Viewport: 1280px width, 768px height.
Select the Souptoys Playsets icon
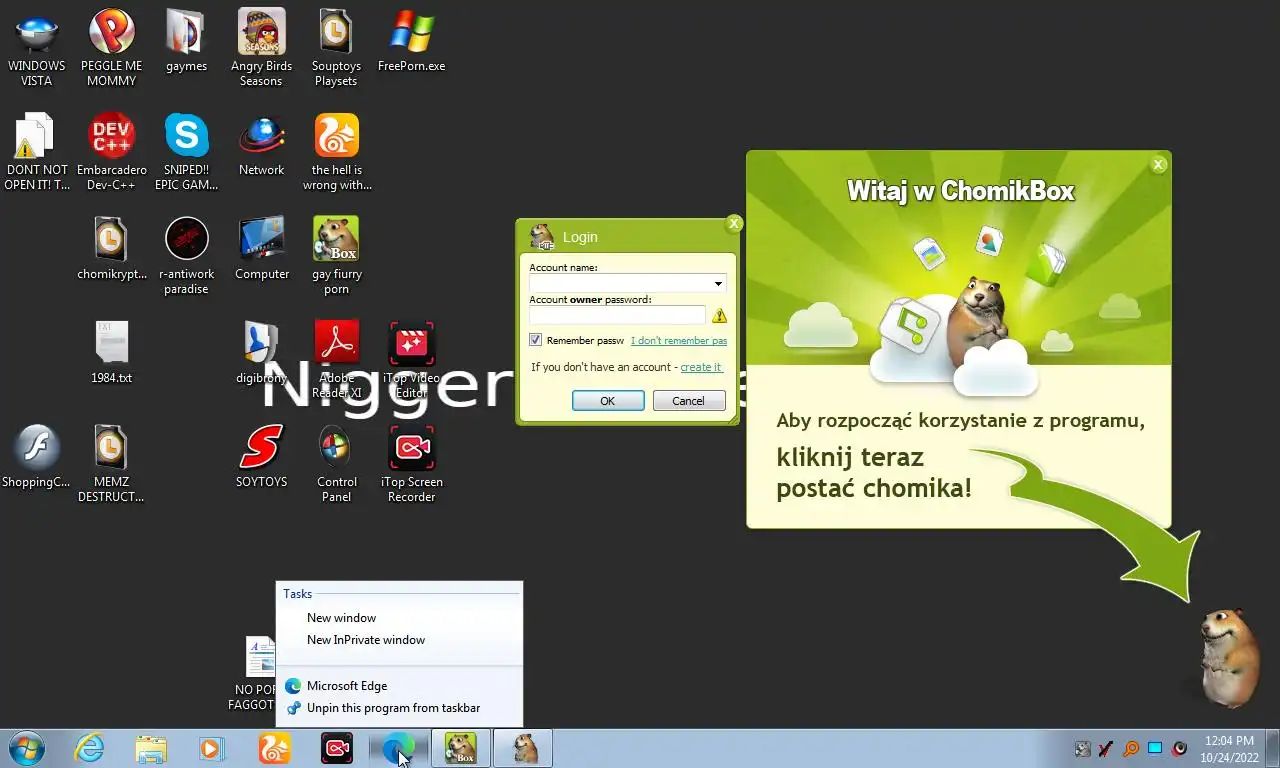(x=336, y=48)
